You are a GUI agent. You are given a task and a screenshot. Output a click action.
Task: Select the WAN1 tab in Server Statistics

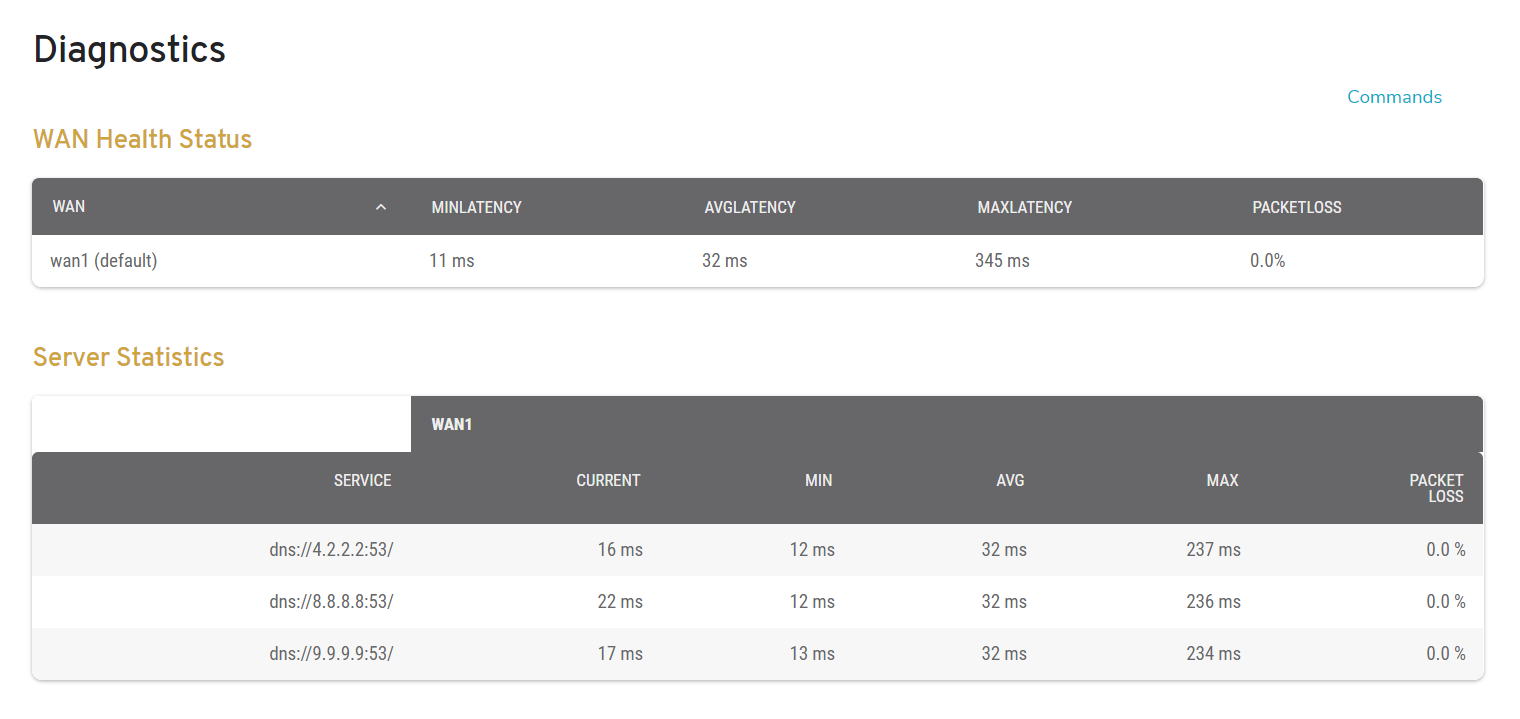452,424
